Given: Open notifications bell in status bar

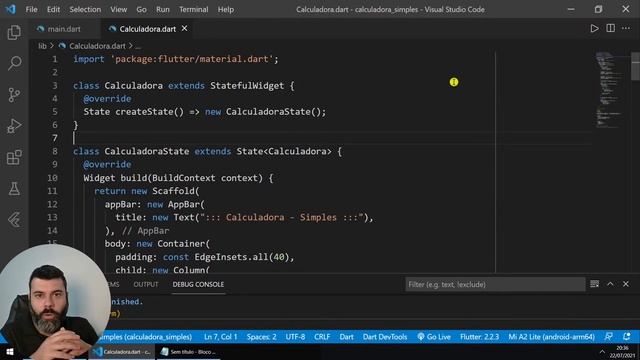Looking at the screenshot, I should point(627,337).
